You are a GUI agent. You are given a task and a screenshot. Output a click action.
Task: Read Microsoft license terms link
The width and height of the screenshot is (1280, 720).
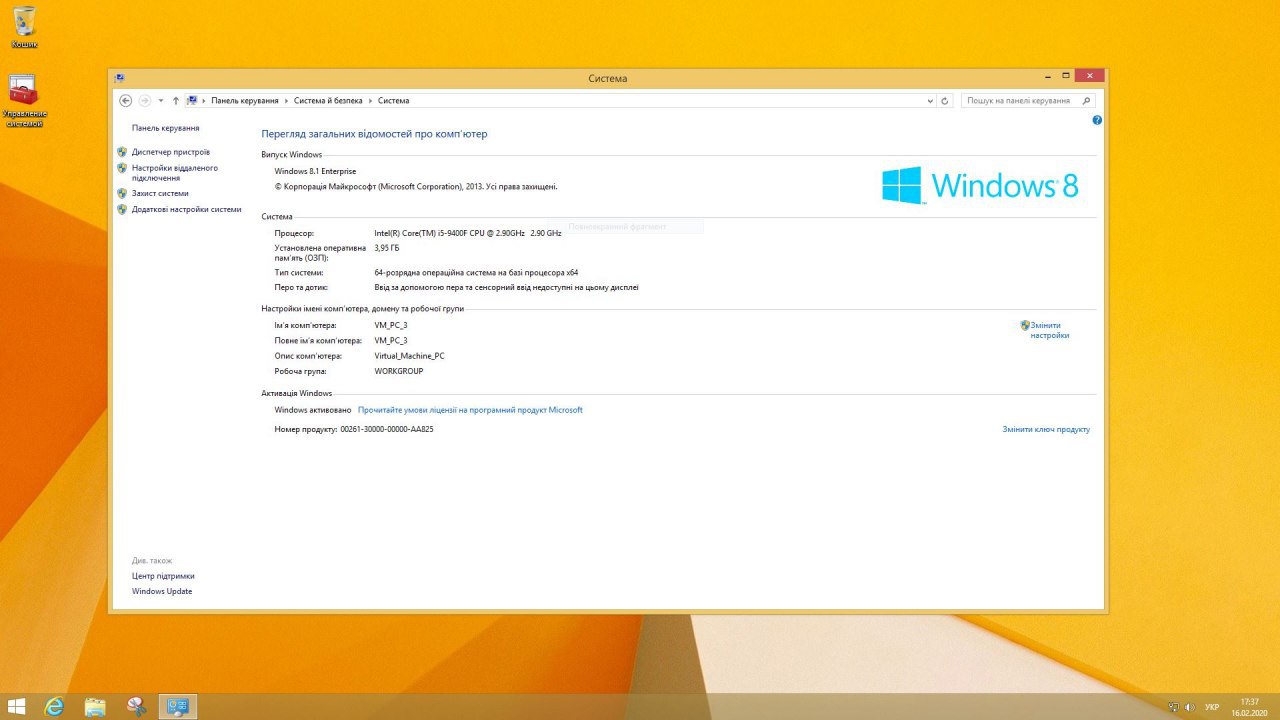[x=470, y=410]
